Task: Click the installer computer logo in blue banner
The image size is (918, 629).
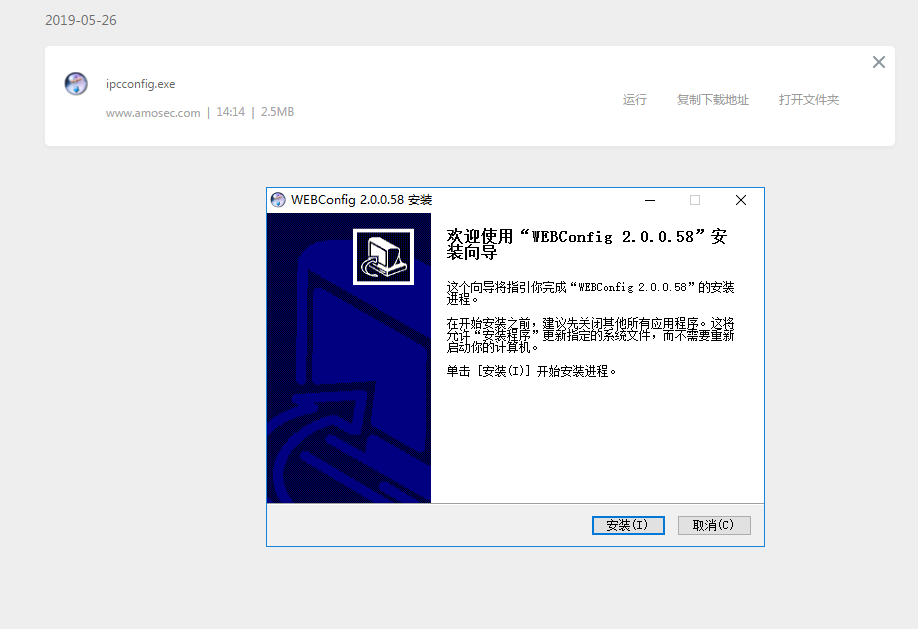Action: 383,257
